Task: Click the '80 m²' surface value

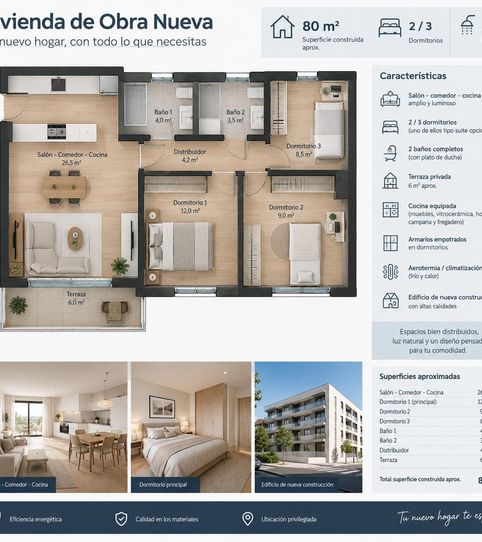Action: tap(321, 26)
